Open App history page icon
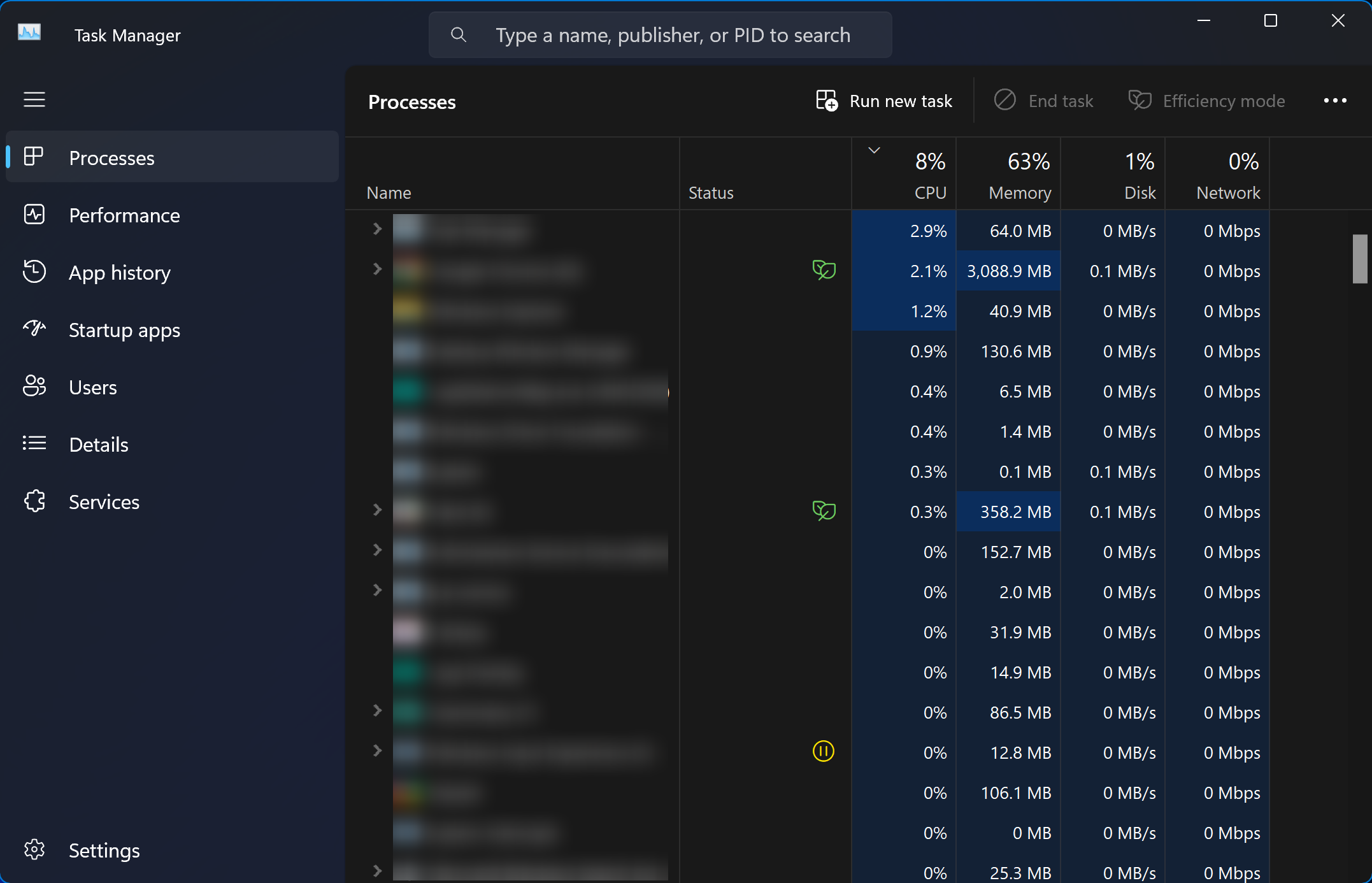The width and height of the screenshot is (1372, 883). click(x=34, y=272)
